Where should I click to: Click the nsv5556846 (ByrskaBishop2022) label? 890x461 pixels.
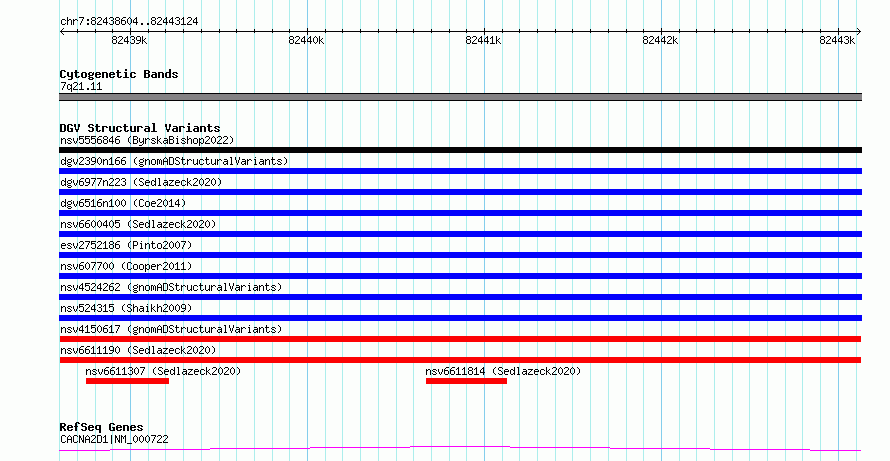pos(147,140)
